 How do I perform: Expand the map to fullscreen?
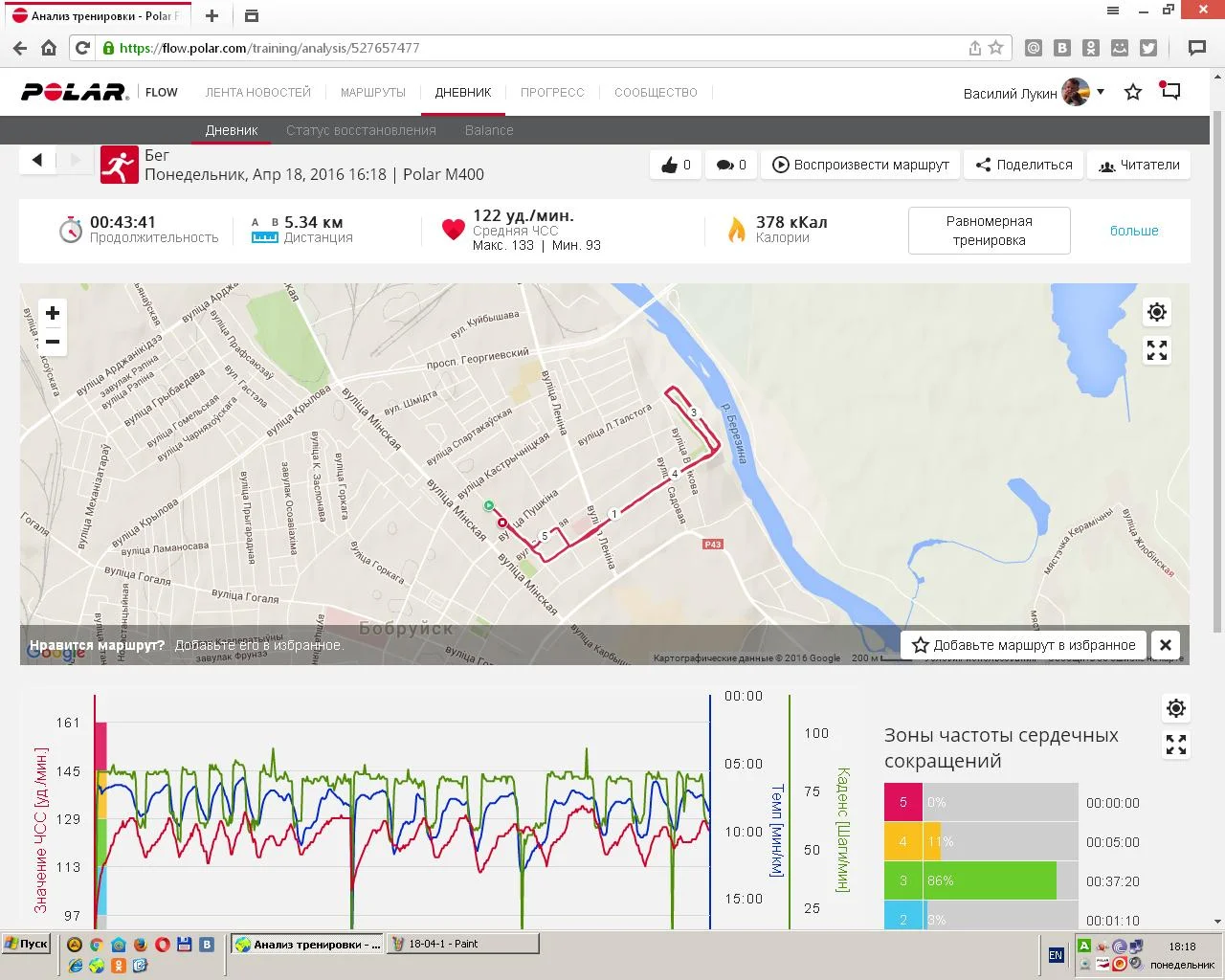tap(1157, 351)
